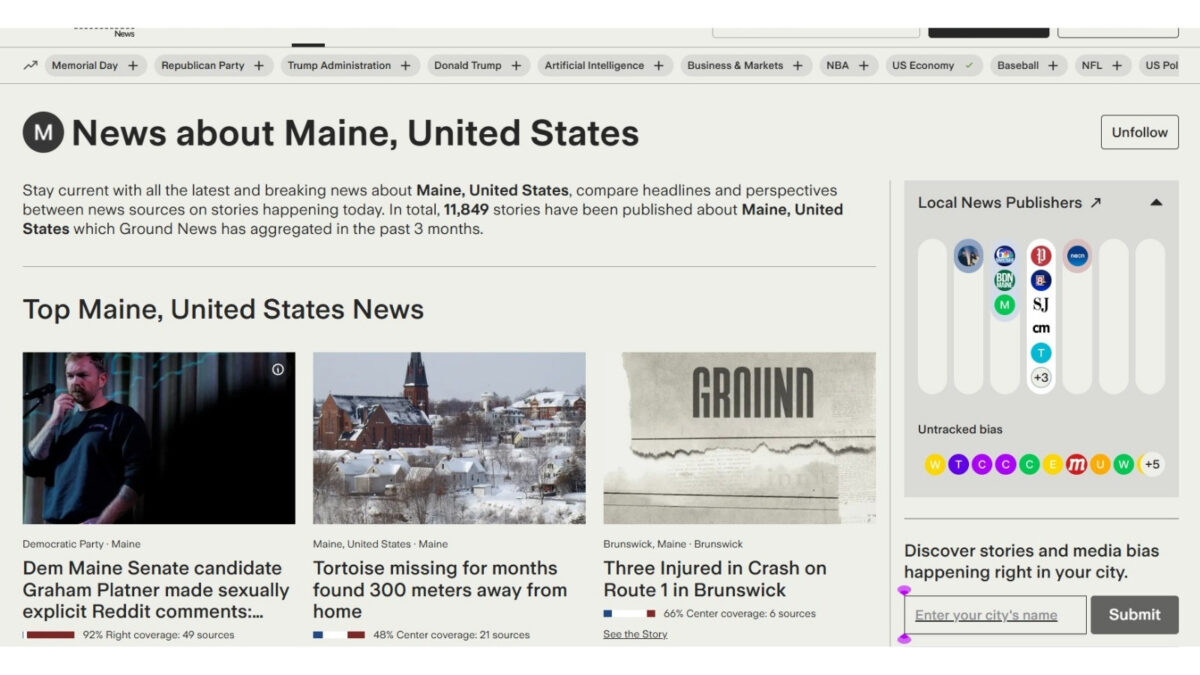The width and height of the screenshot is (1200, 675).
Task: Expand the +3 more center publishers
Action: [1041, 377]
